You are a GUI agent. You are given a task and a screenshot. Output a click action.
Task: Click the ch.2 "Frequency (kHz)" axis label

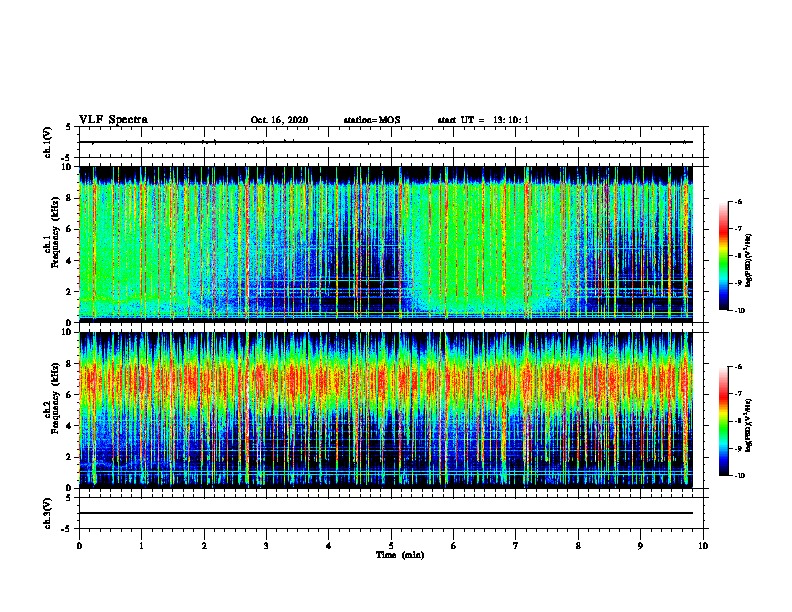pos(56,398)
